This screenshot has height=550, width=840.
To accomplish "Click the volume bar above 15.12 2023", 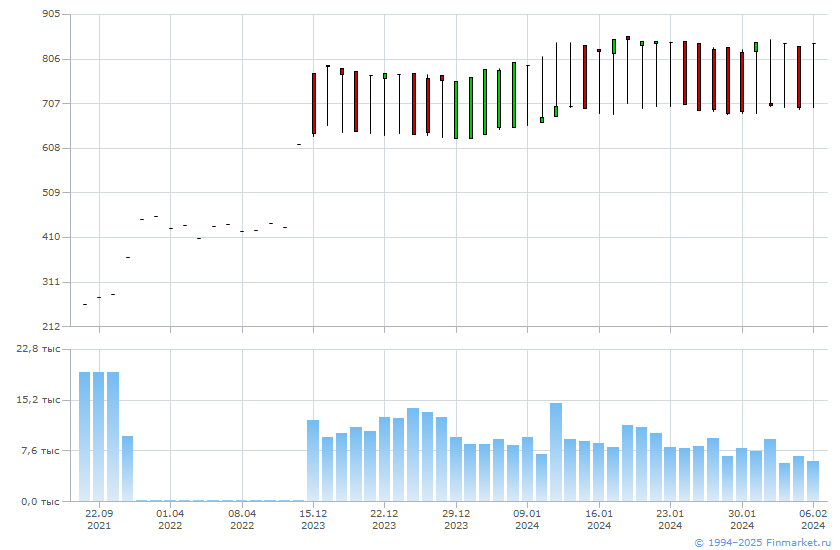I will coord(313,461).
